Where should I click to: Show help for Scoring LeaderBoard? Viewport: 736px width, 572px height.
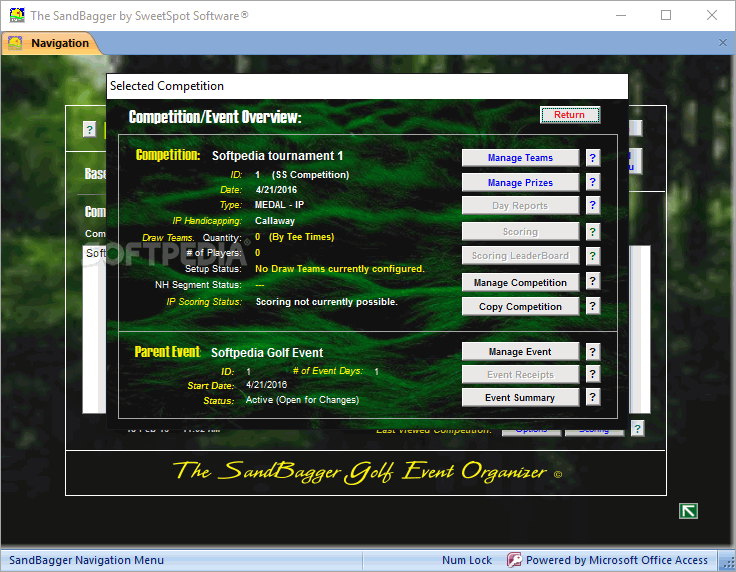pyautogui.click(x=593, y=256)
